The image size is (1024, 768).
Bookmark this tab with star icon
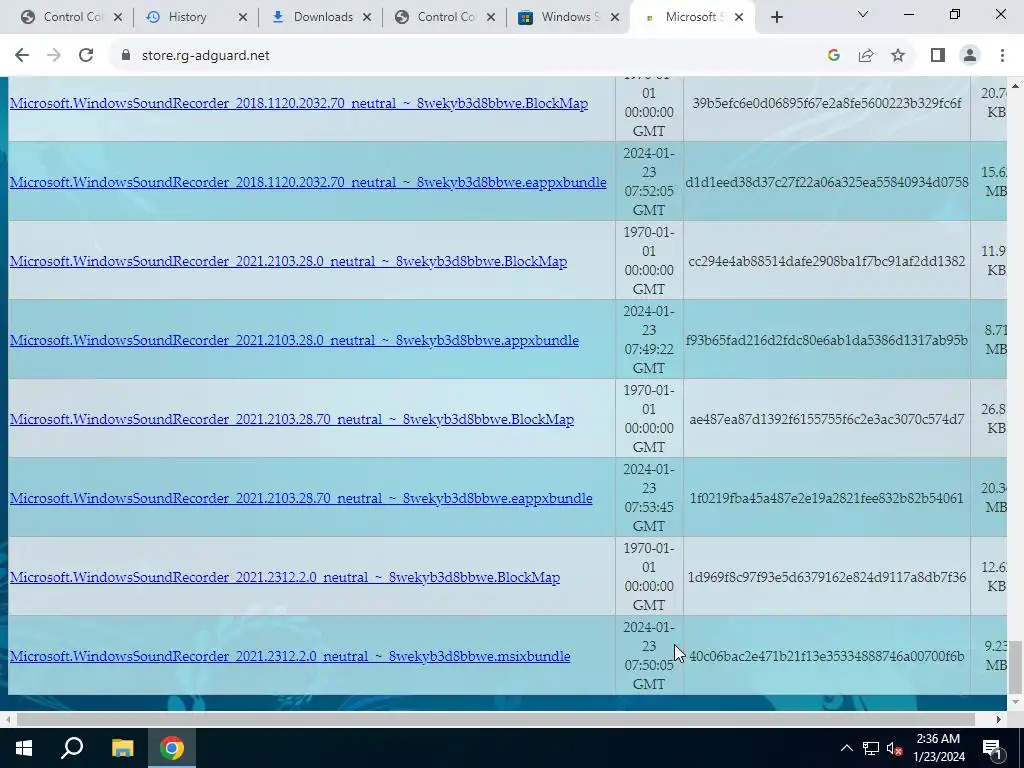pyautogui.click(x=898, y=56)
